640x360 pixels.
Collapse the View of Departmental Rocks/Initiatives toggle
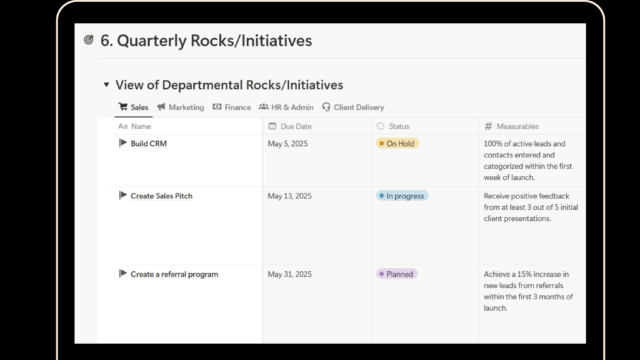(x=106, y=85)
